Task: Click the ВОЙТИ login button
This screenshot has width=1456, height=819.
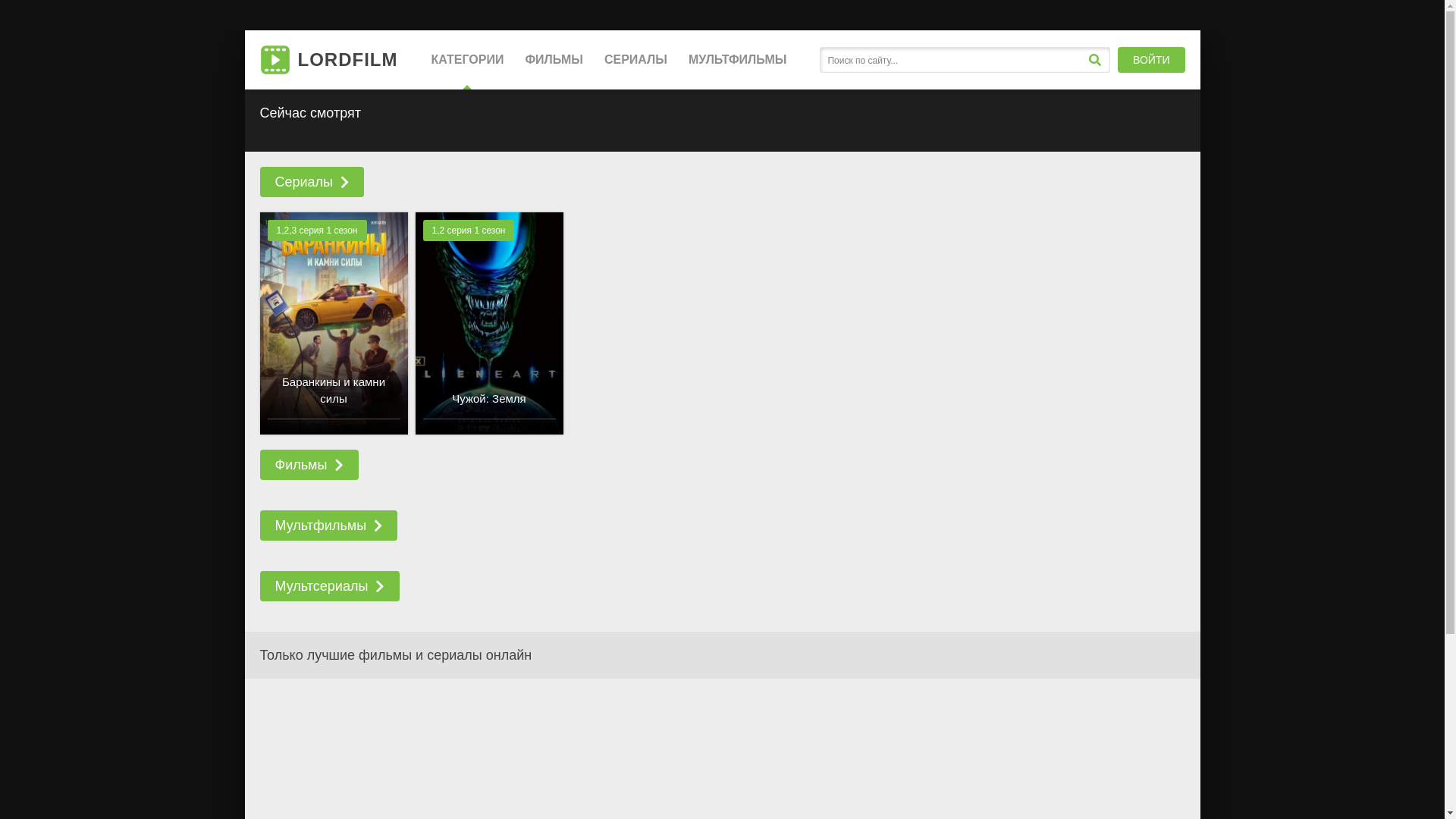Action: pos(1151,60)
